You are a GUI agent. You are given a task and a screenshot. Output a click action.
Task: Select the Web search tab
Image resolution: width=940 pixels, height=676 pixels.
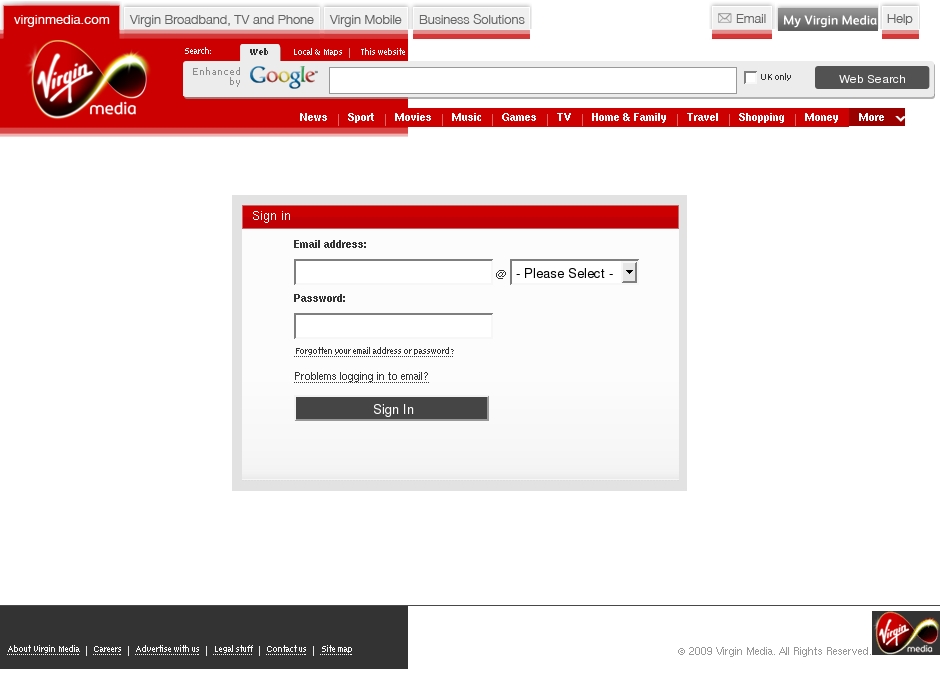[260, 52]
